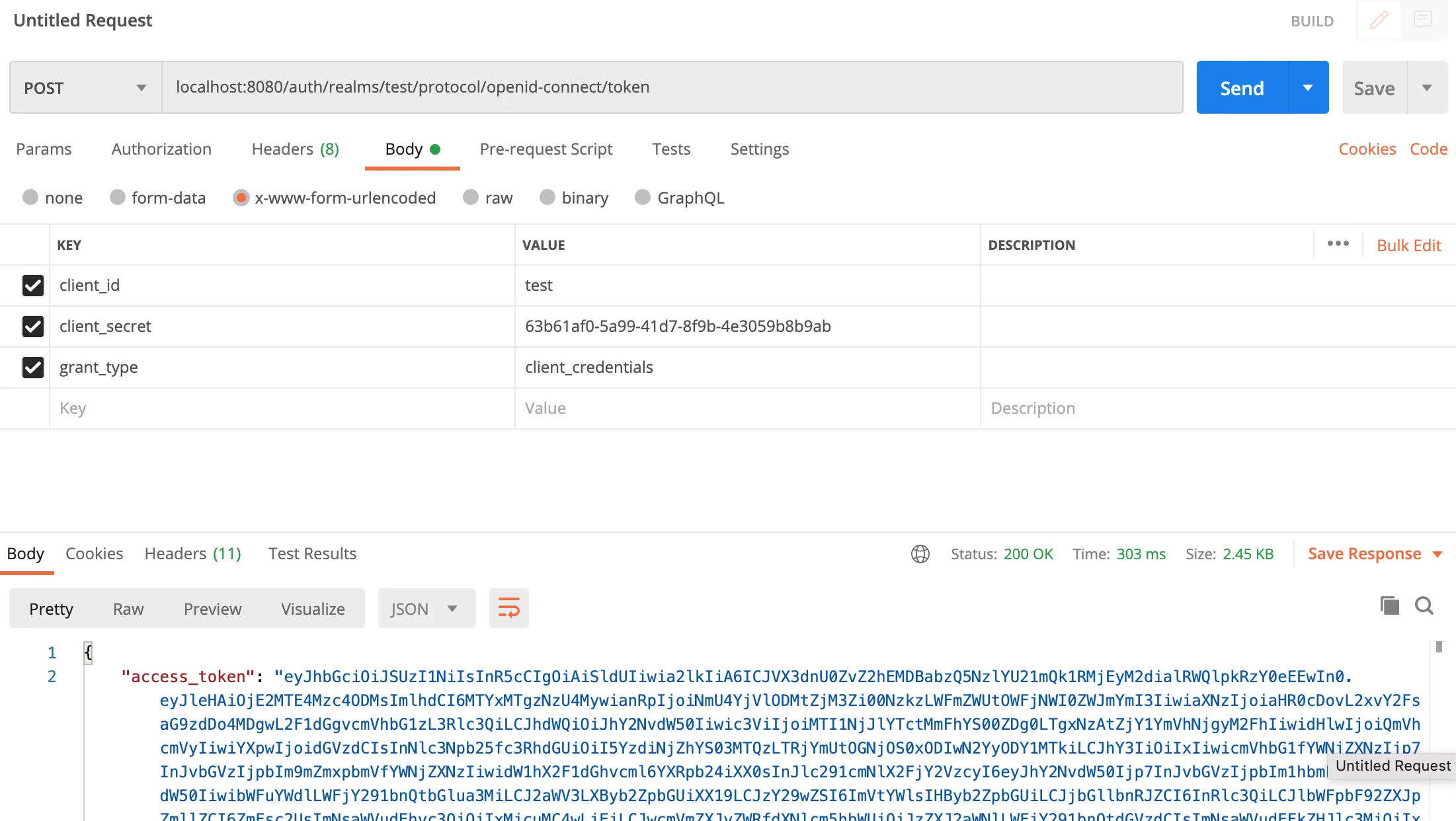Open the comments icon at top right
Image resolution: width=1456 pixels, height=821 pixels.
(x=1422, y=20)
